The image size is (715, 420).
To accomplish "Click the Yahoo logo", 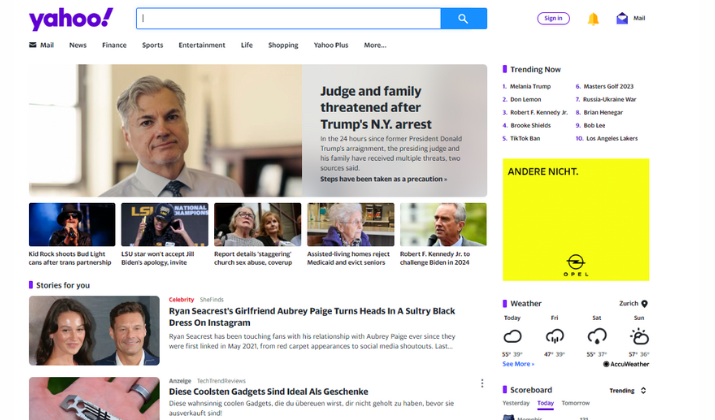I will pos(71,19).
